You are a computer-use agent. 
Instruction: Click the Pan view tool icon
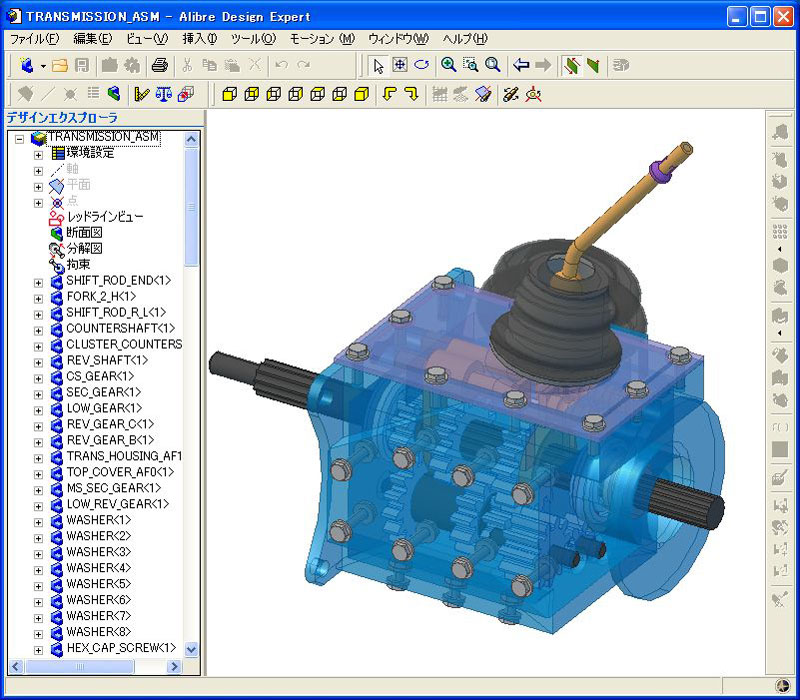[400, 66]
